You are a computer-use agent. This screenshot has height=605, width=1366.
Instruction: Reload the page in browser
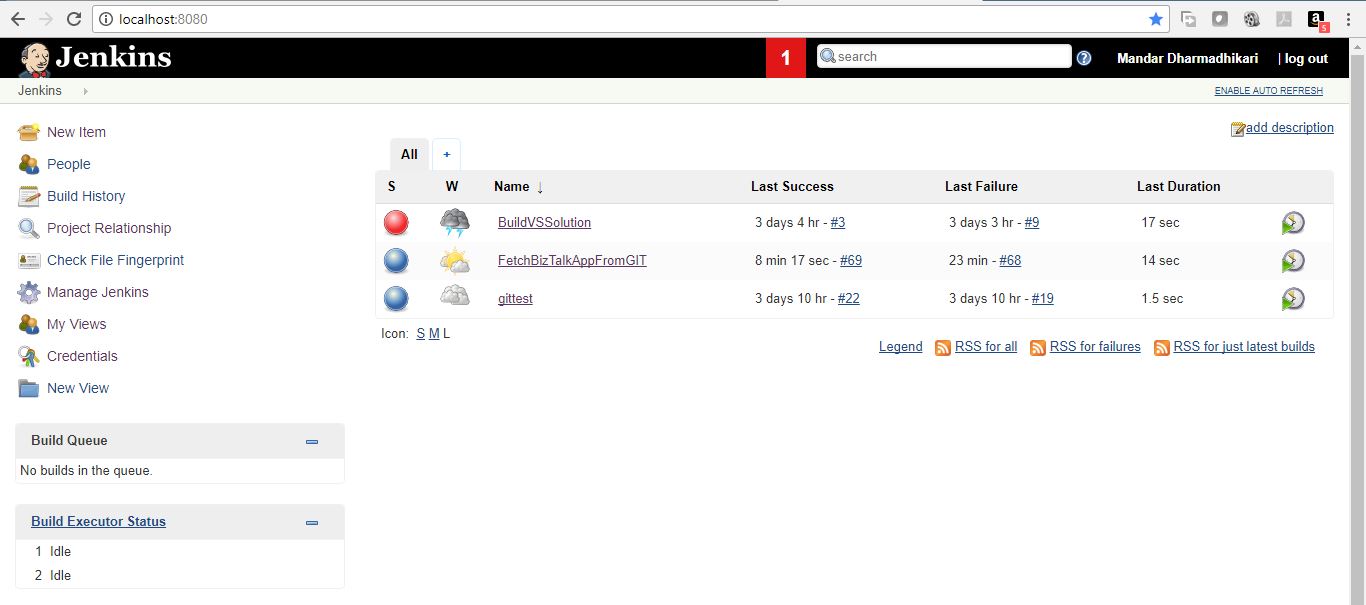click(74, 19)
